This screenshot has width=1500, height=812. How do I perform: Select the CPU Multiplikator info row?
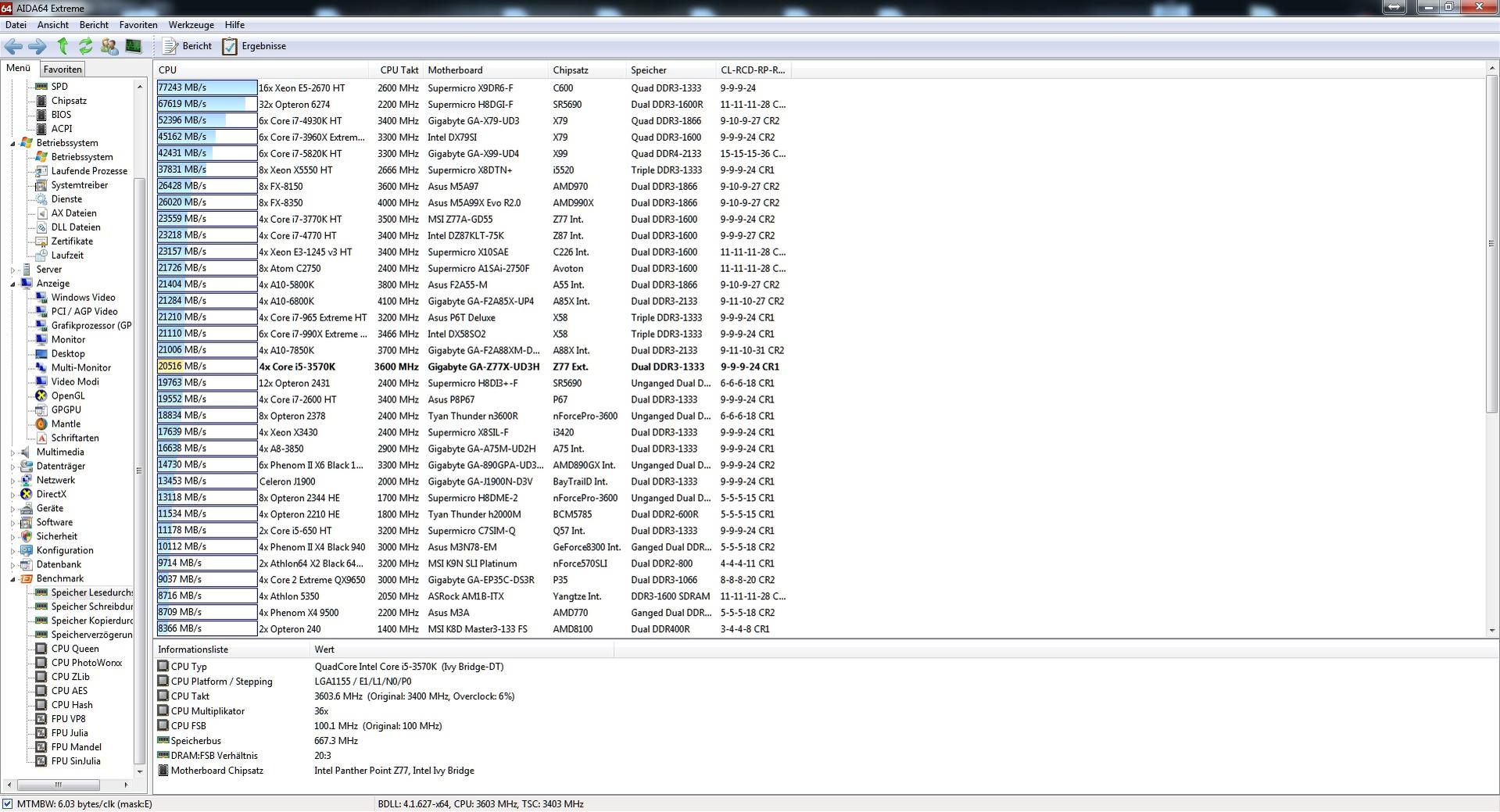click(x=385, y=712)
